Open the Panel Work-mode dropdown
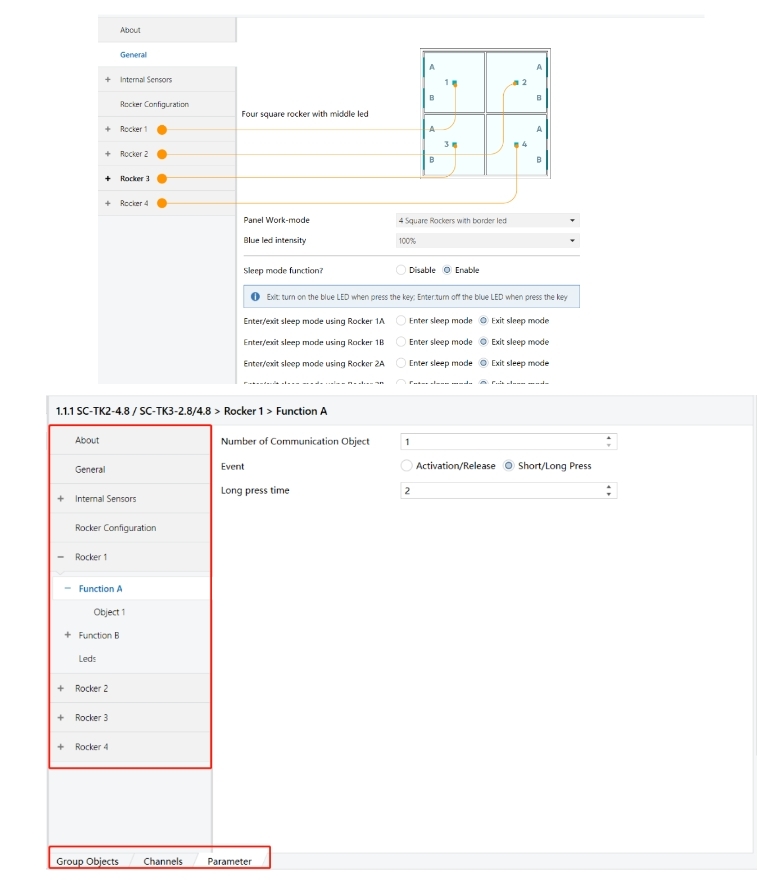The image size is (769, 892). [487, 220]
